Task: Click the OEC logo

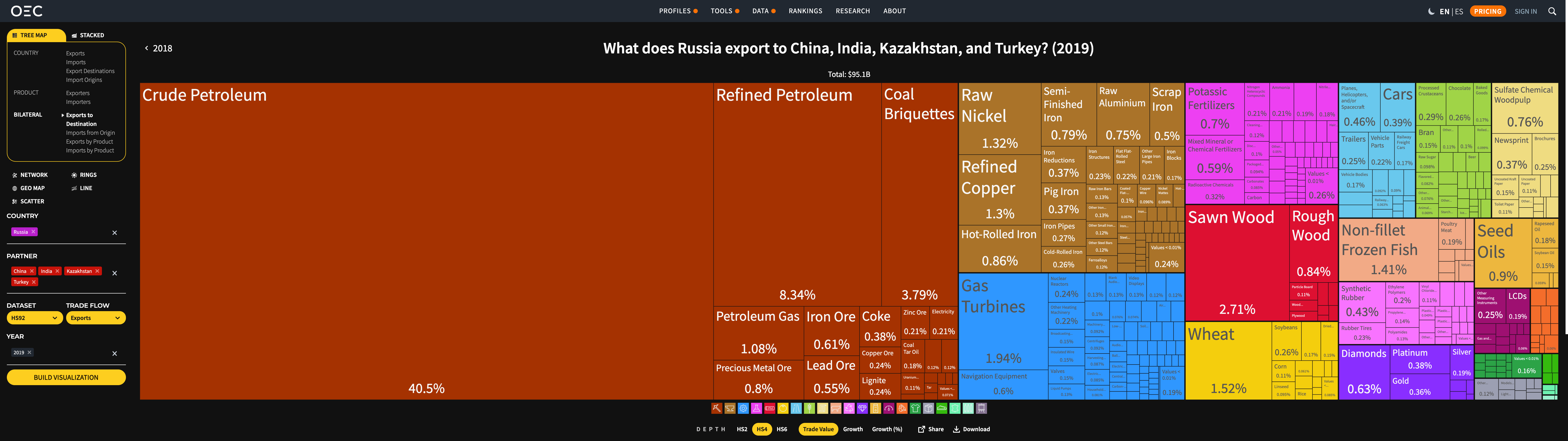Action: 27,11
